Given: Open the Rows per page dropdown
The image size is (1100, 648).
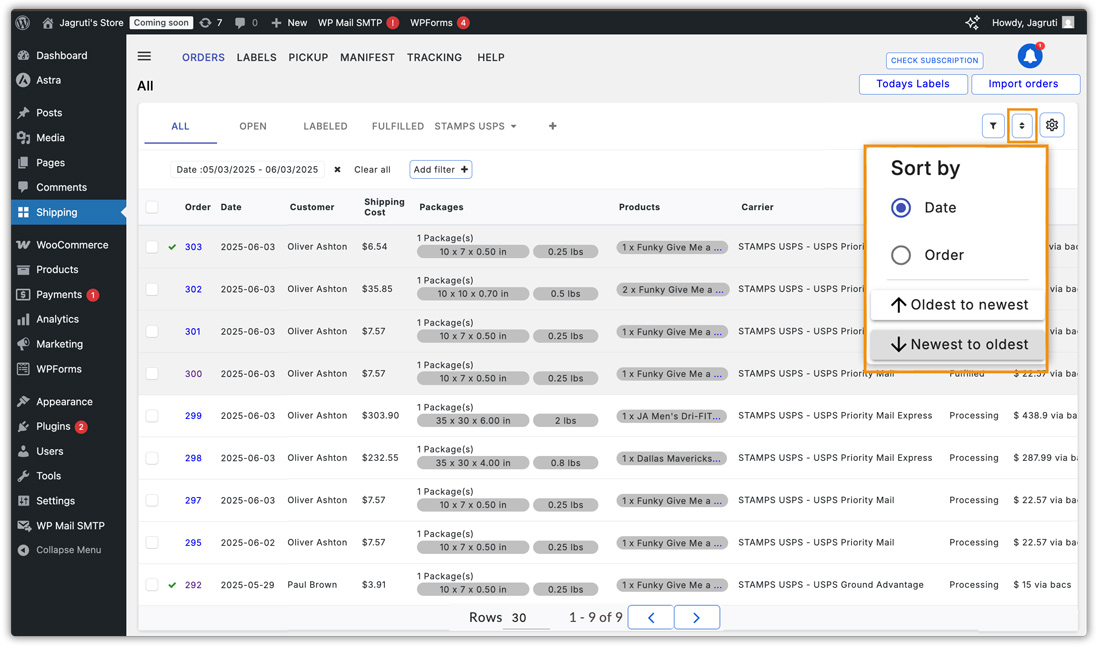Looking at the screenshot, I should point(525,618).
